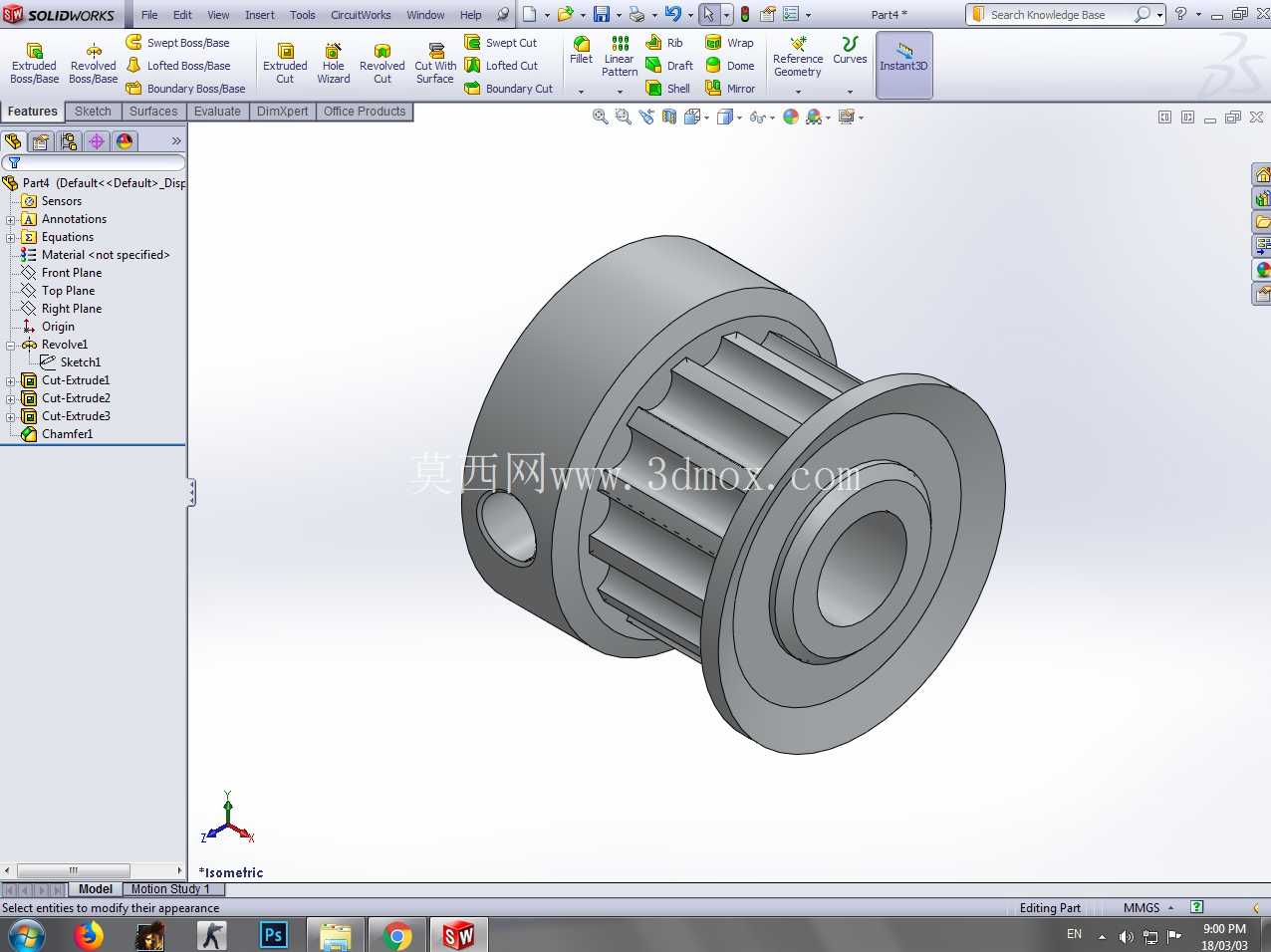
Task: Open the Insert menu
Action: click(260, 15)
